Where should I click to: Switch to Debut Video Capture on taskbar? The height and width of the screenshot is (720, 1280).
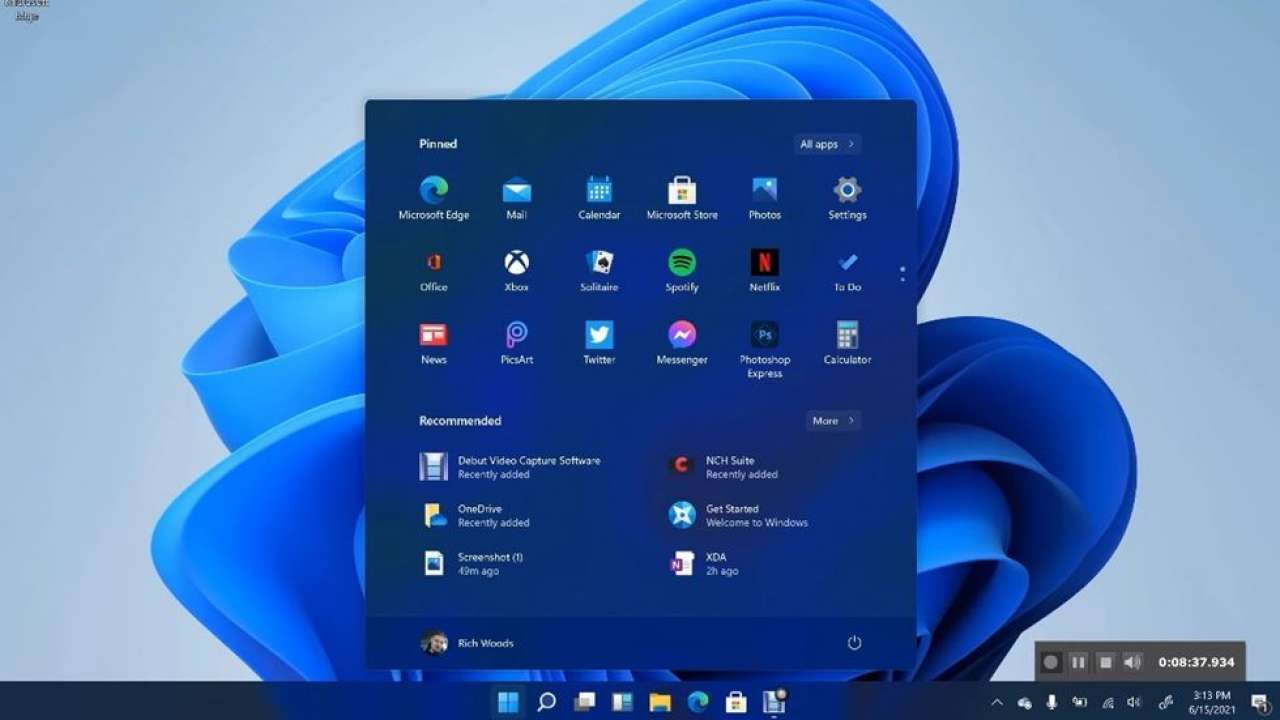tap(774, 702)
